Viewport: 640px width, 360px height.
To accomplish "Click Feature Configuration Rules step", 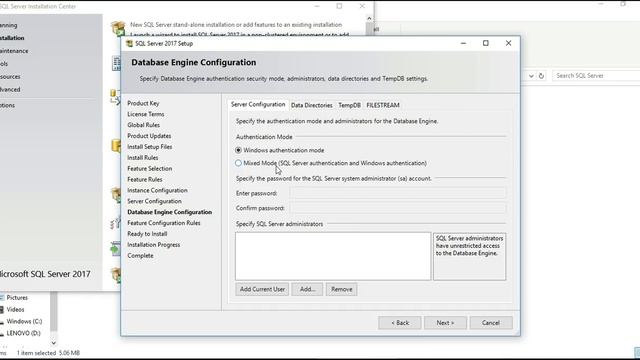I will tap(164, 223).
